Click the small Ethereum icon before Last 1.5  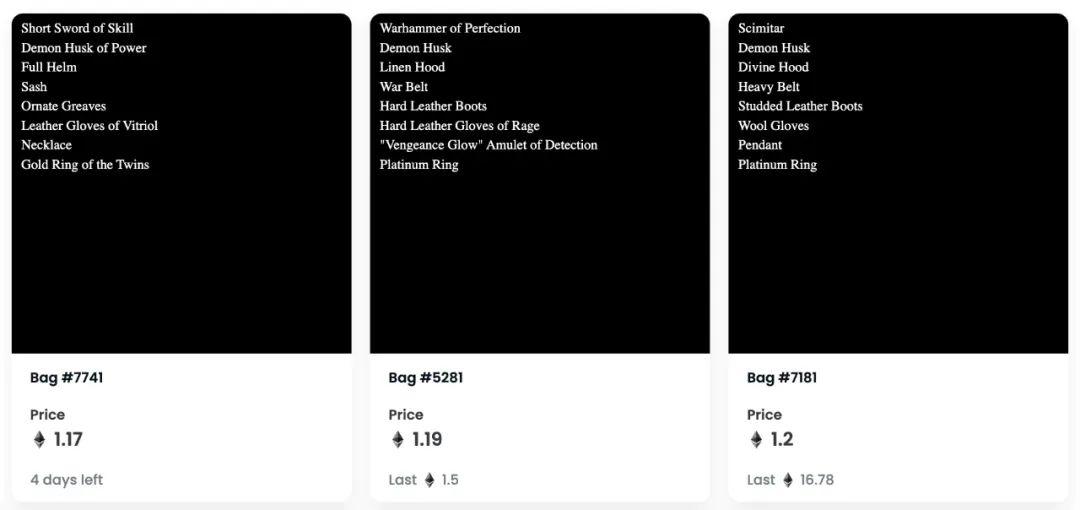coord(430,480)
